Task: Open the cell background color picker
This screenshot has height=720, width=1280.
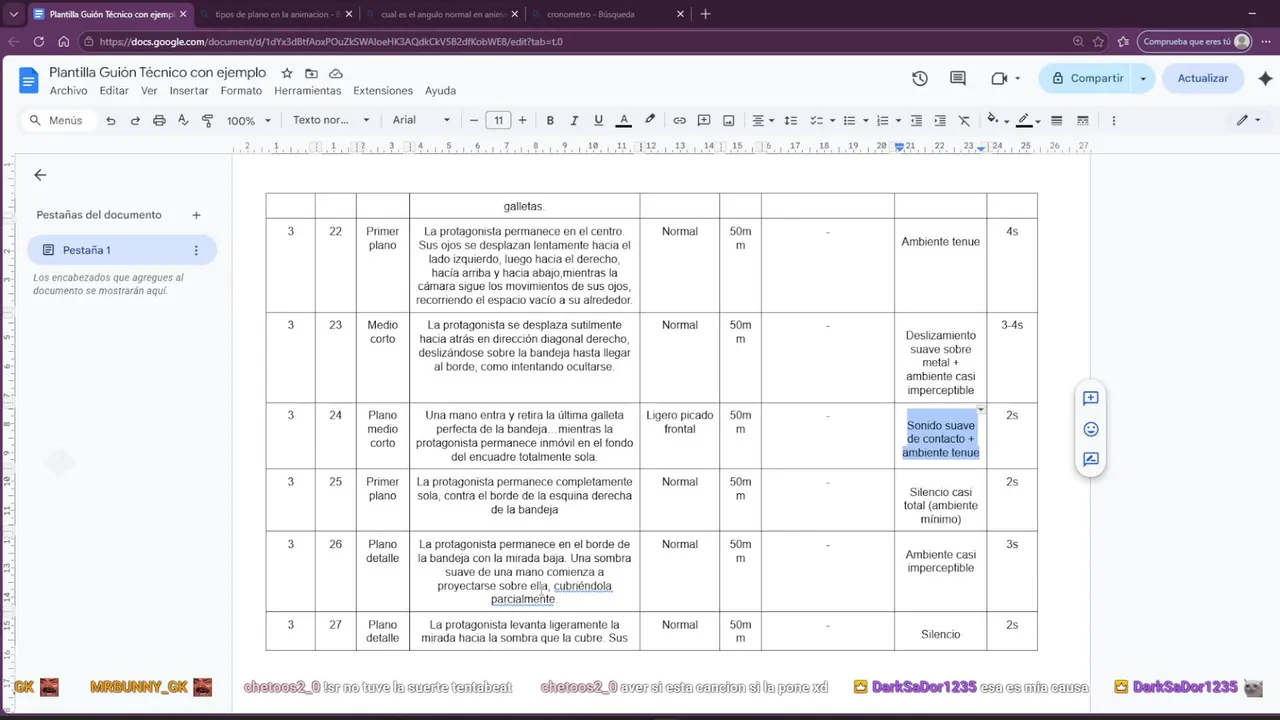Action: (x=997, y=120)
